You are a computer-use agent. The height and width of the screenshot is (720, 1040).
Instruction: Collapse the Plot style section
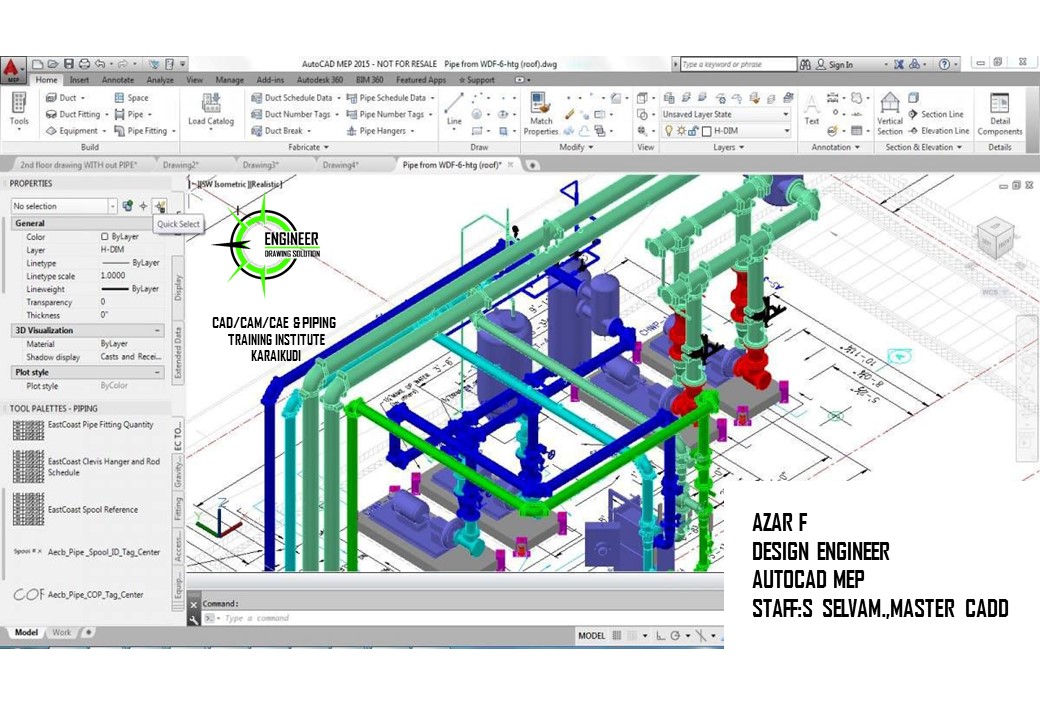(x=158, y=373)
